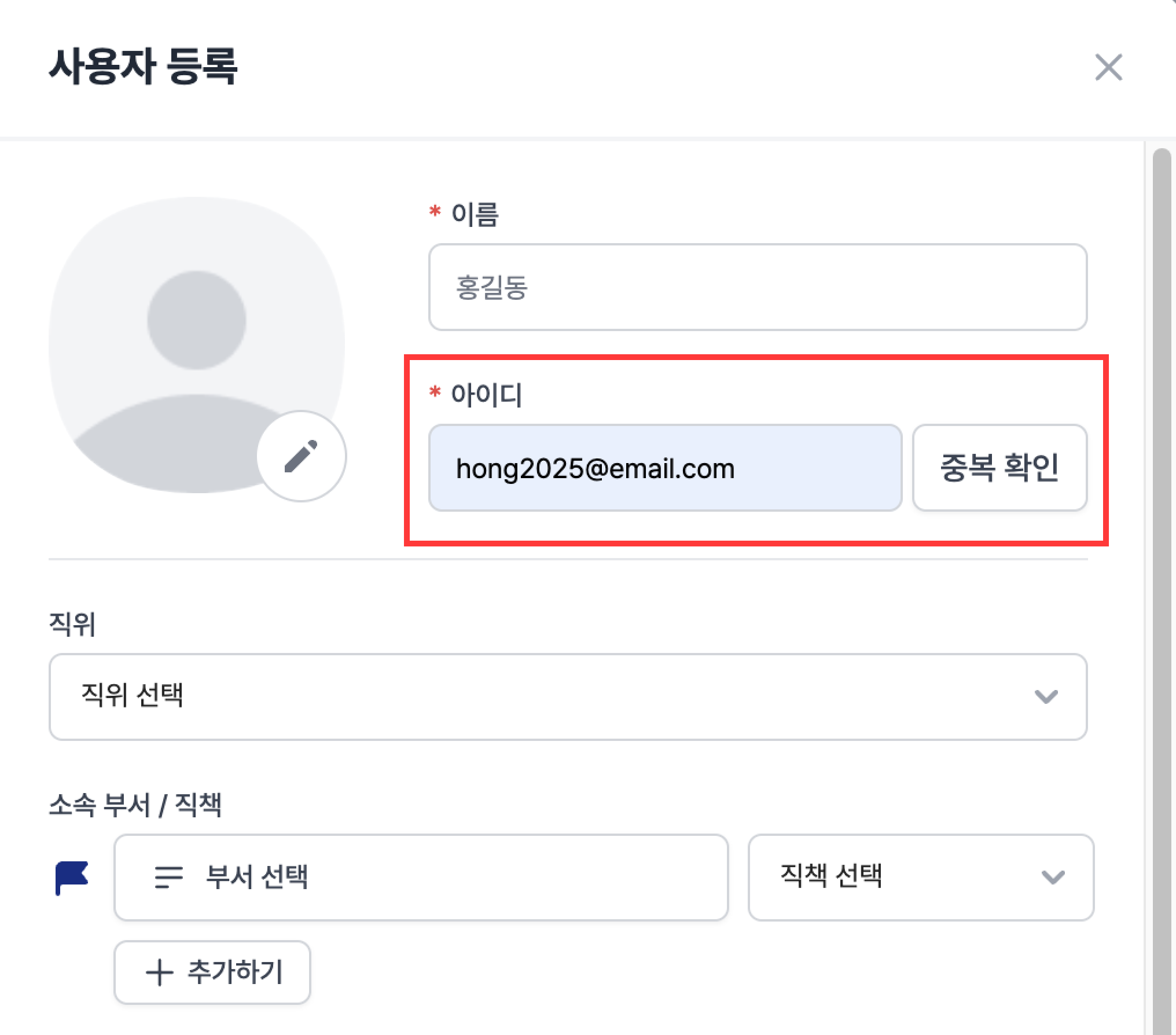The width and height of the screenshot is (1176, 1035).
Task: Click the chevron arrow in 직위 선택
Action: [x=1046, y=696]
